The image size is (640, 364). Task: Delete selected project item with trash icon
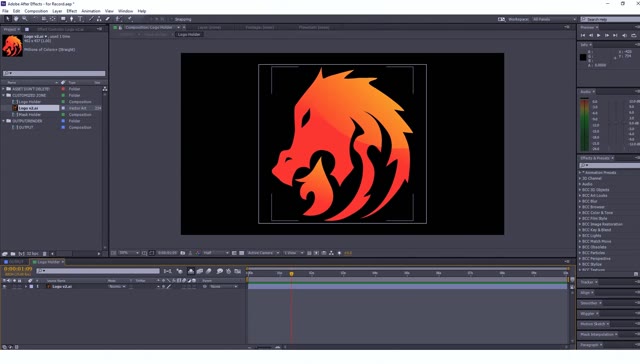pos(45,254)
